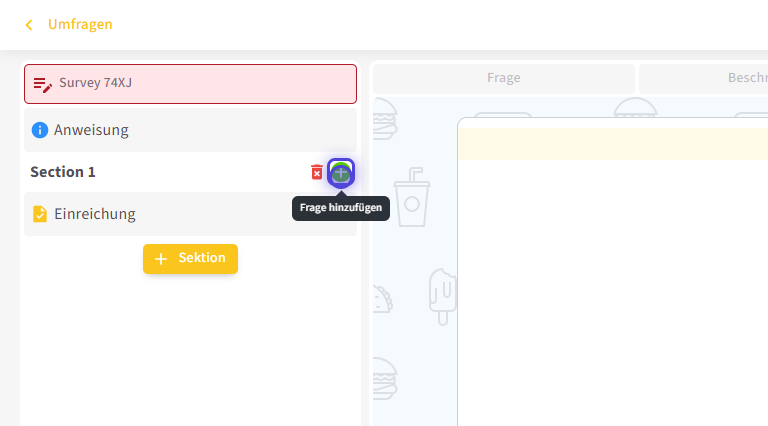Click the edit pencil icon on Survey 74XJ
Viewport: 768px width, 426px height.
pos(42,84)
